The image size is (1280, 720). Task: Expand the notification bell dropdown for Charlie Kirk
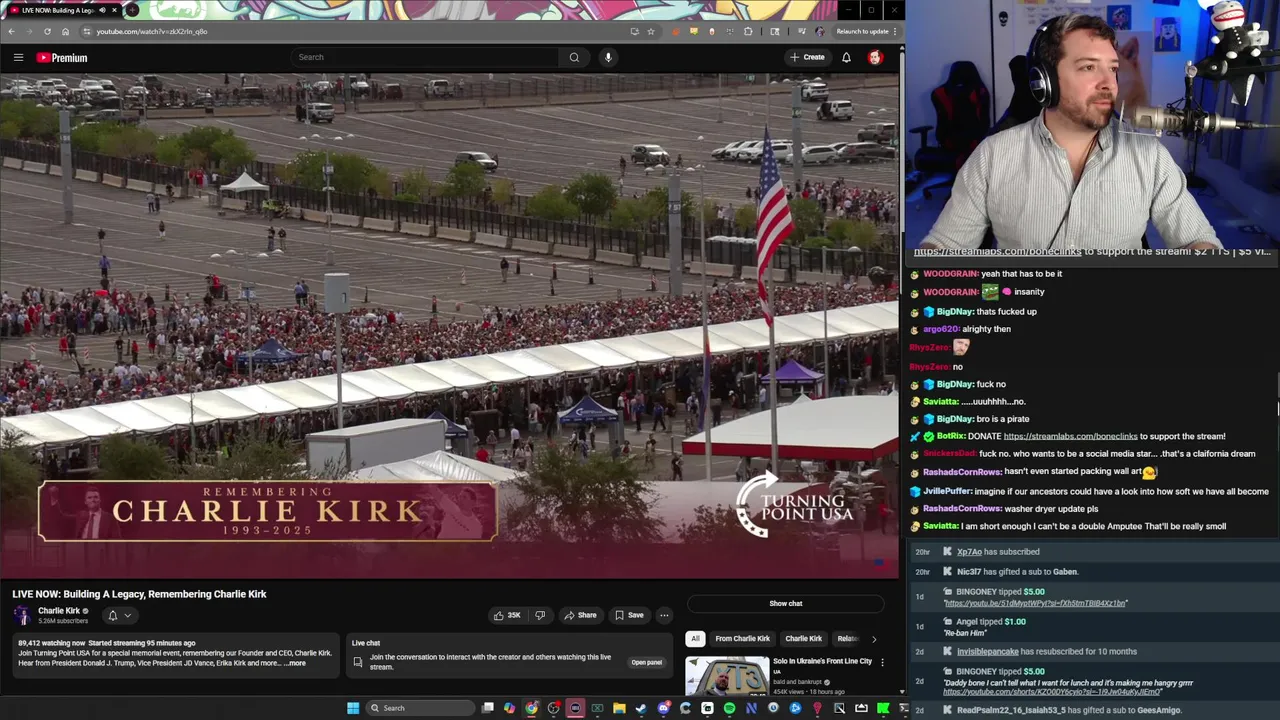click(x=118, y=615)
